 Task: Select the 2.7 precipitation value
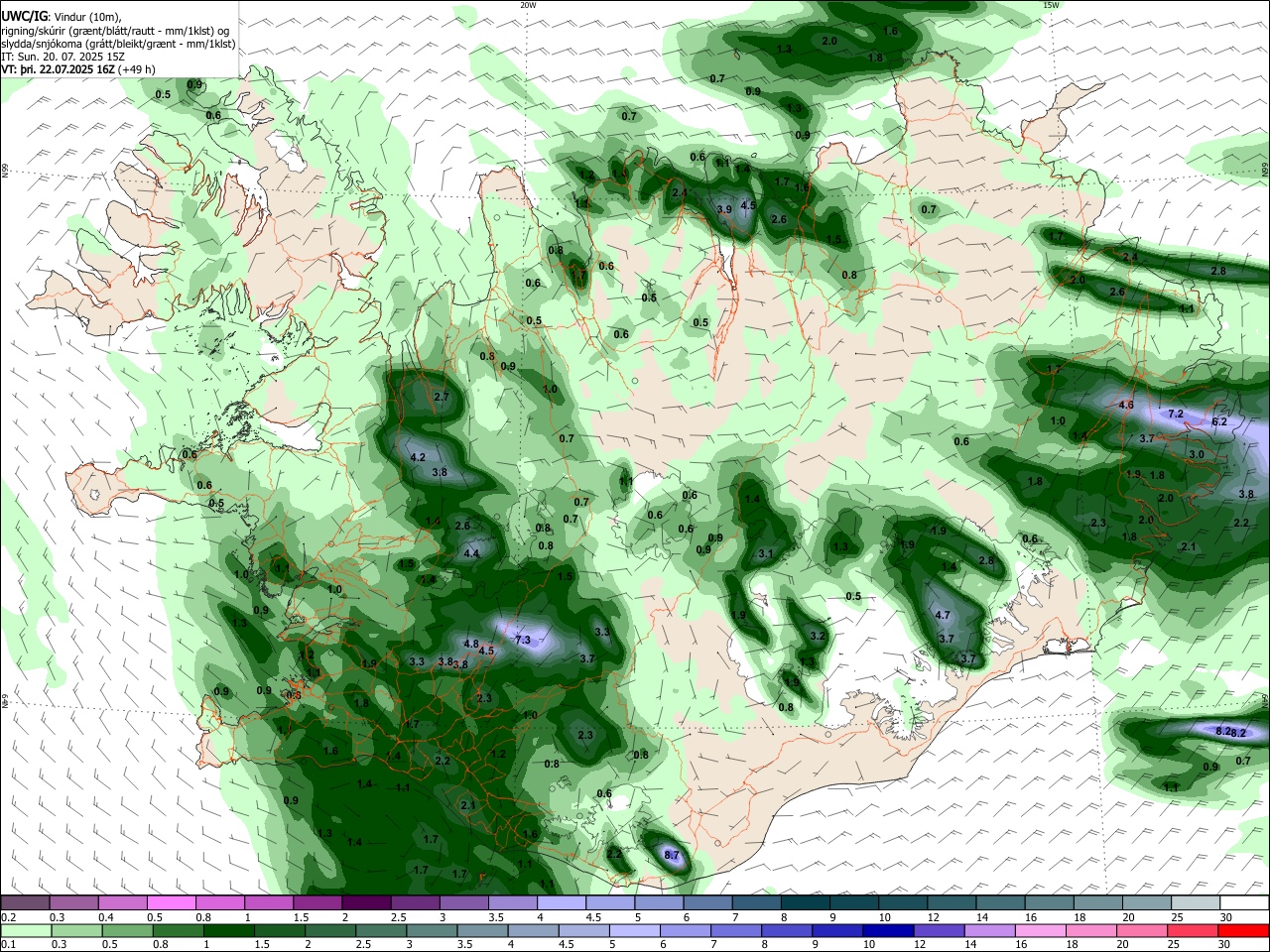tap(443, 397)
